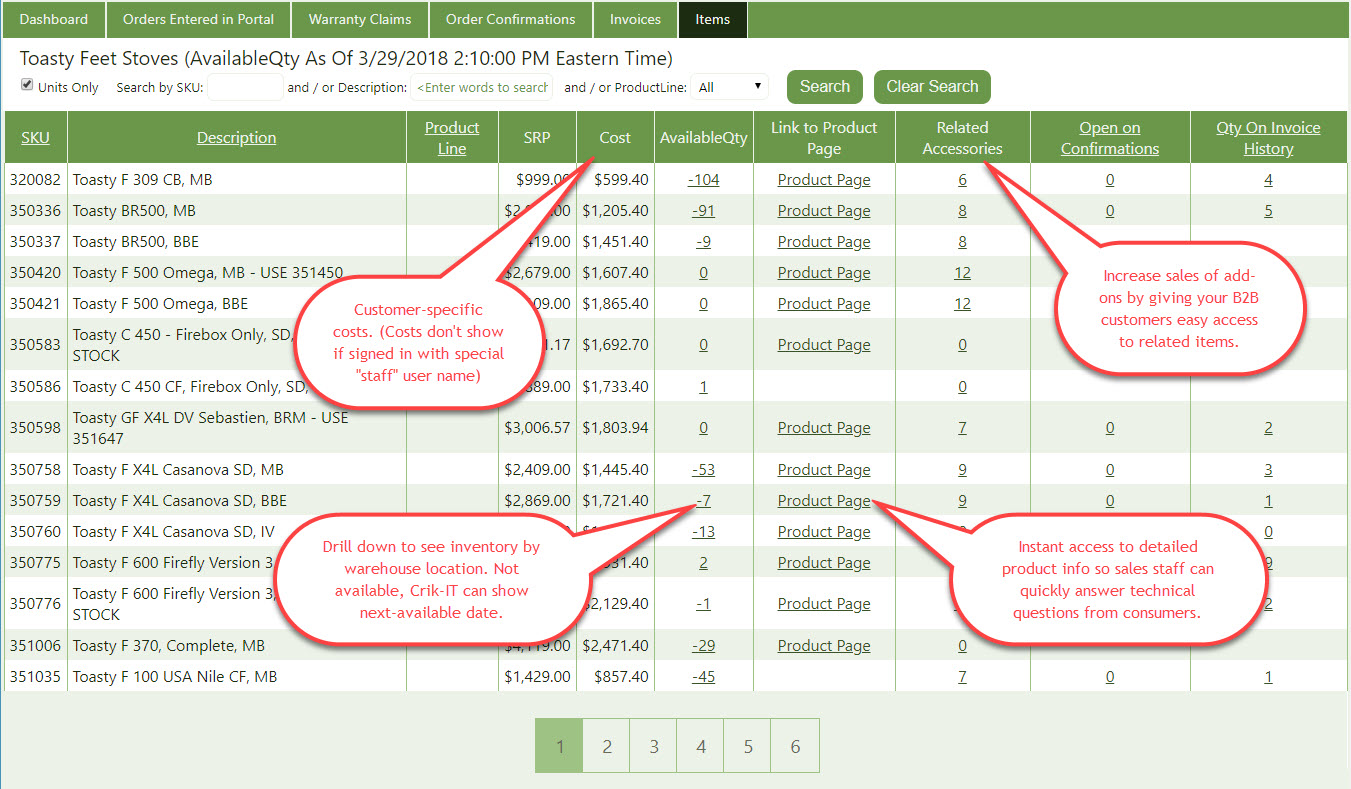View invoice history count 5 for Toasty BR500, MB

pyautogui.click(x=1268, y=211)
